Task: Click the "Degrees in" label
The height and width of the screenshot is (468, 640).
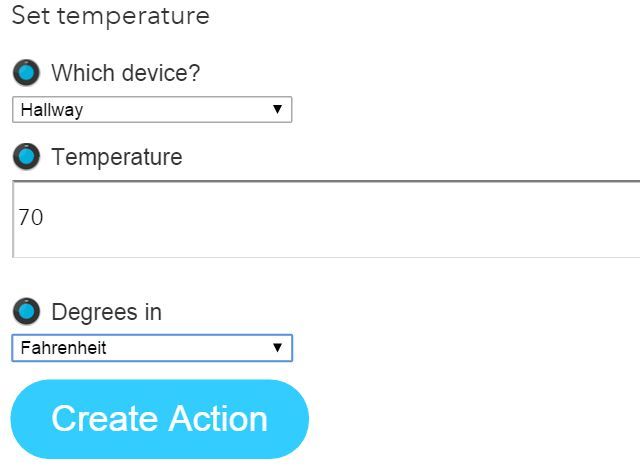Action: pyautogui.click(x=106, y=311)
